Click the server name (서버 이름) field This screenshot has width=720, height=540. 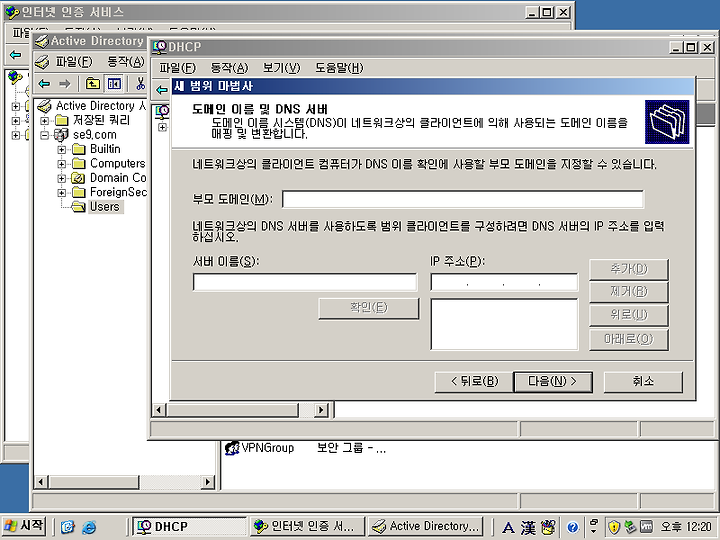click(x=305, y=282)
